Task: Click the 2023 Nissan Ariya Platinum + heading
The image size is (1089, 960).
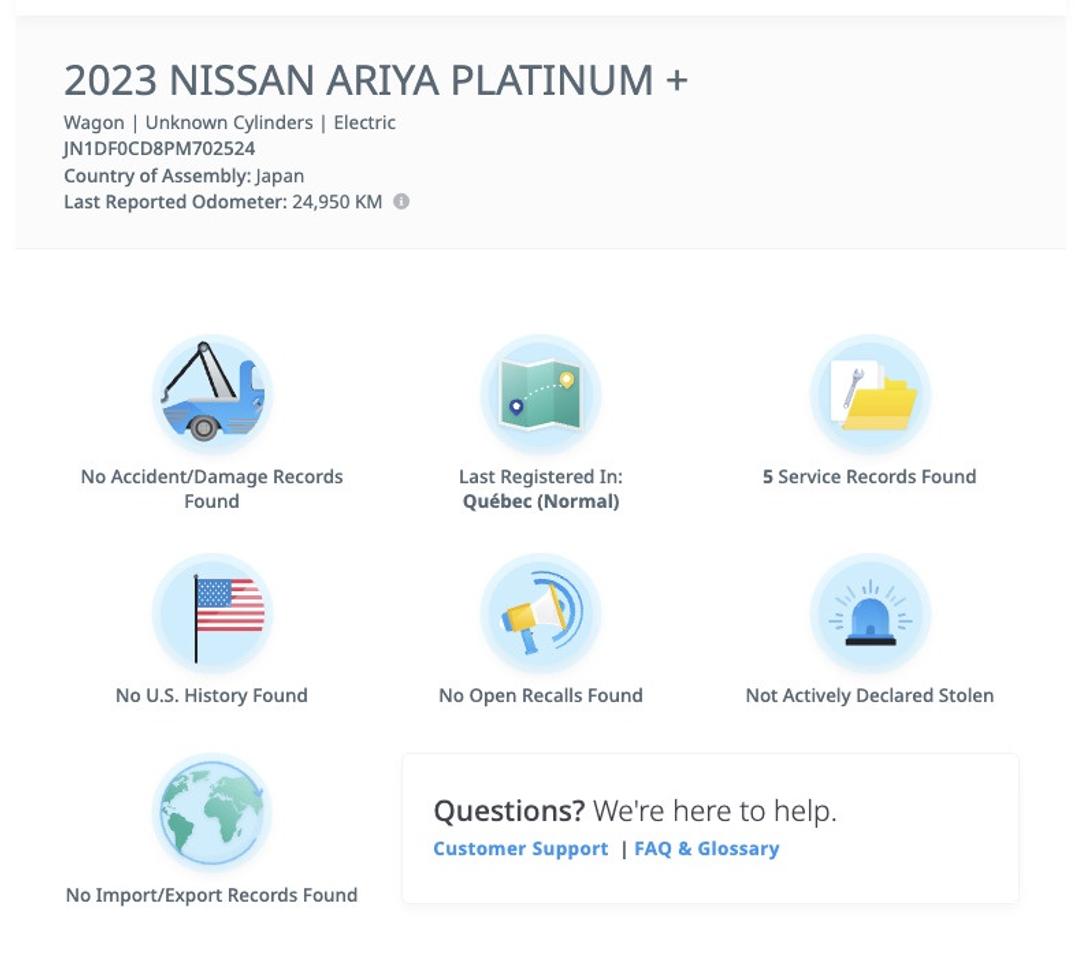Action: pos(375,80)
